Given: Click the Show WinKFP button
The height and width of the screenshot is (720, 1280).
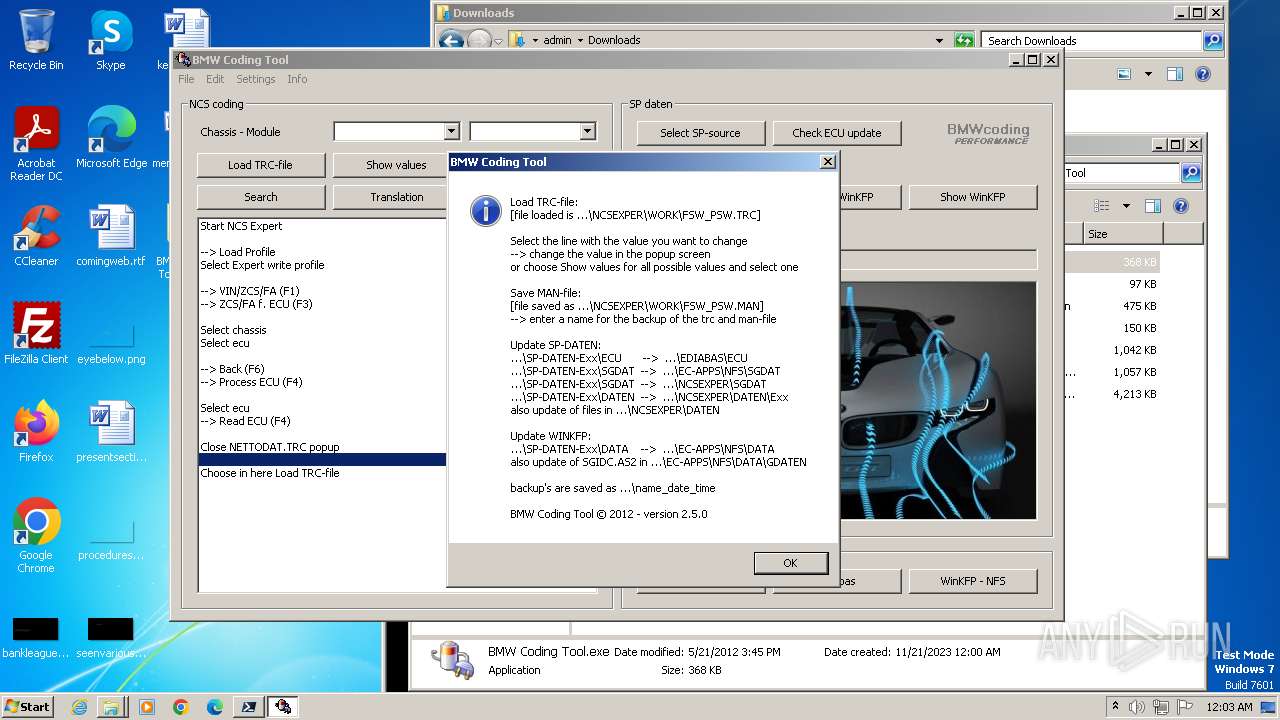Looking at the screenshot, I should (973, 197).
